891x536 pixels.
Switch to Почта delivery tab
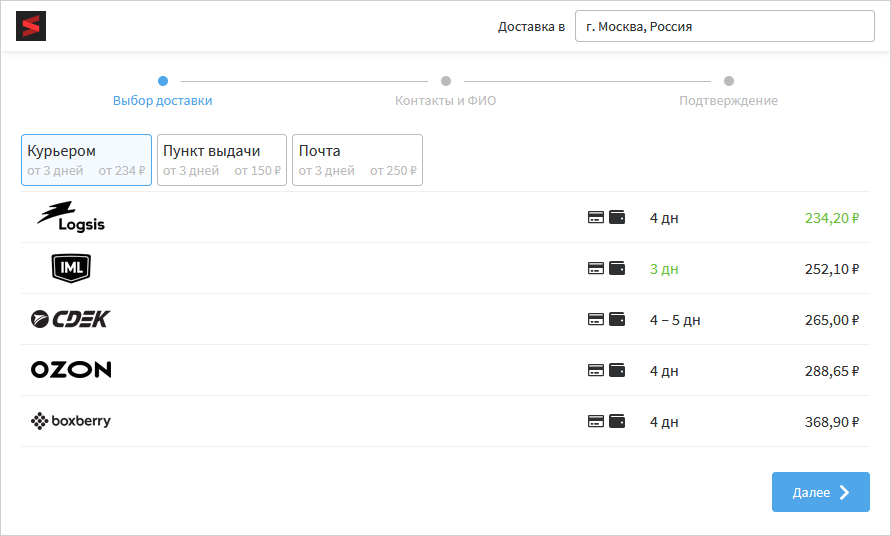[357, 160]
